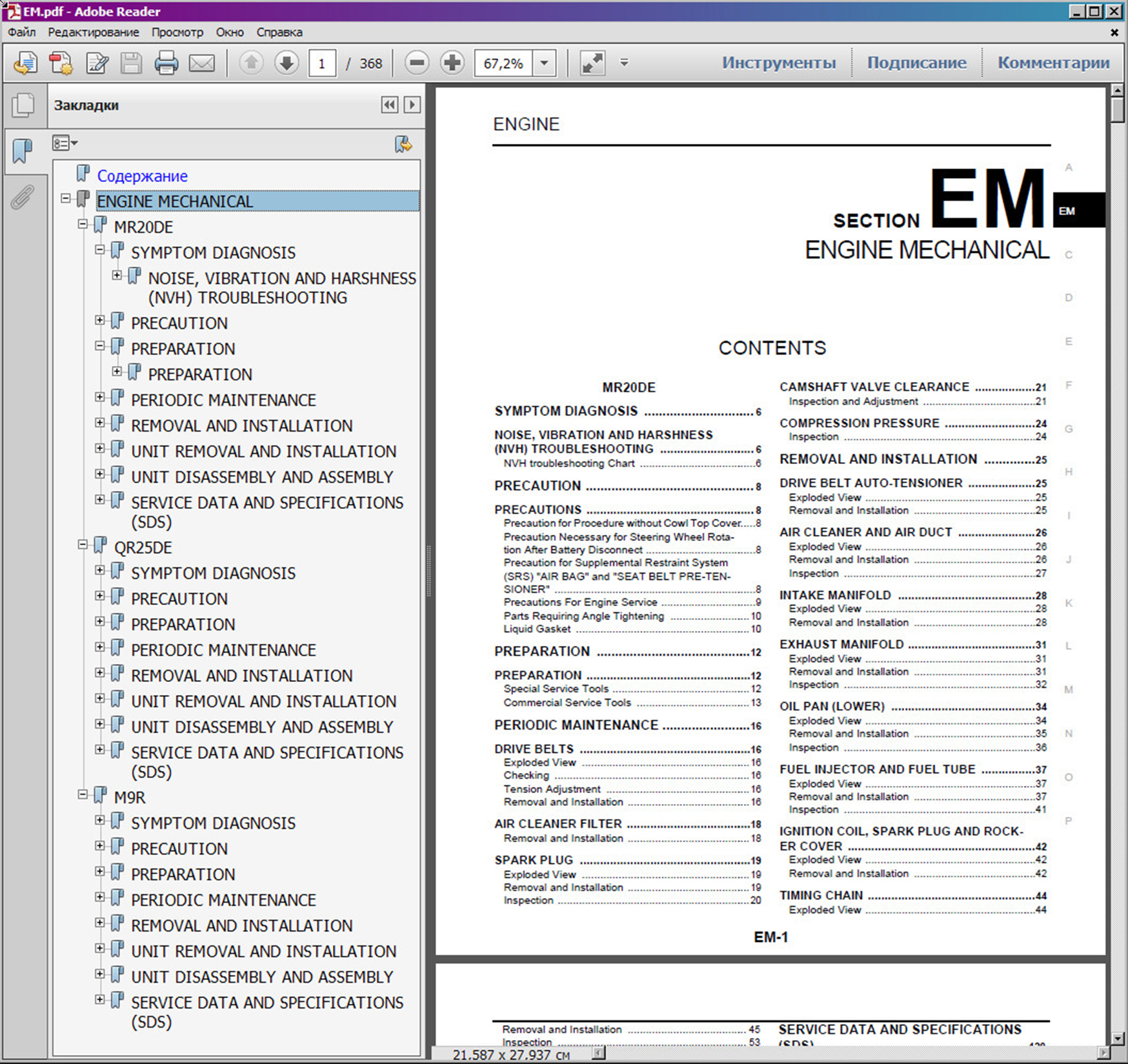
Task: Zoom out with the minus button
Action: [417, 63]
